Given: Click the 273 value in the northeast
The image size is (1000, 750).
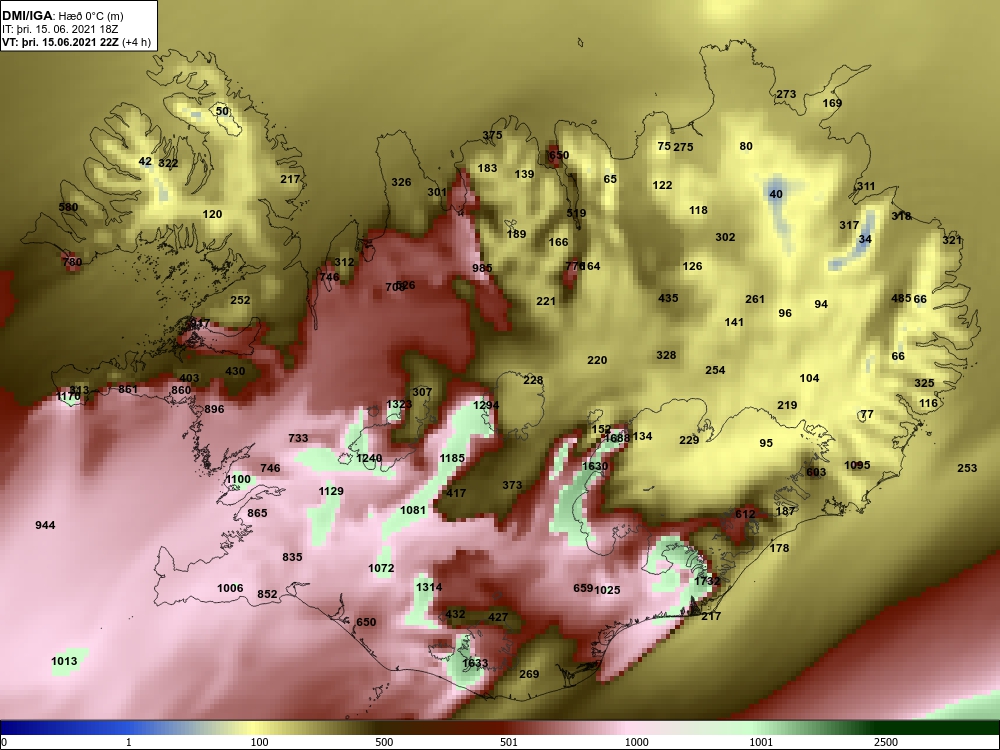Looking at the screenshot, I should [786, 94].
